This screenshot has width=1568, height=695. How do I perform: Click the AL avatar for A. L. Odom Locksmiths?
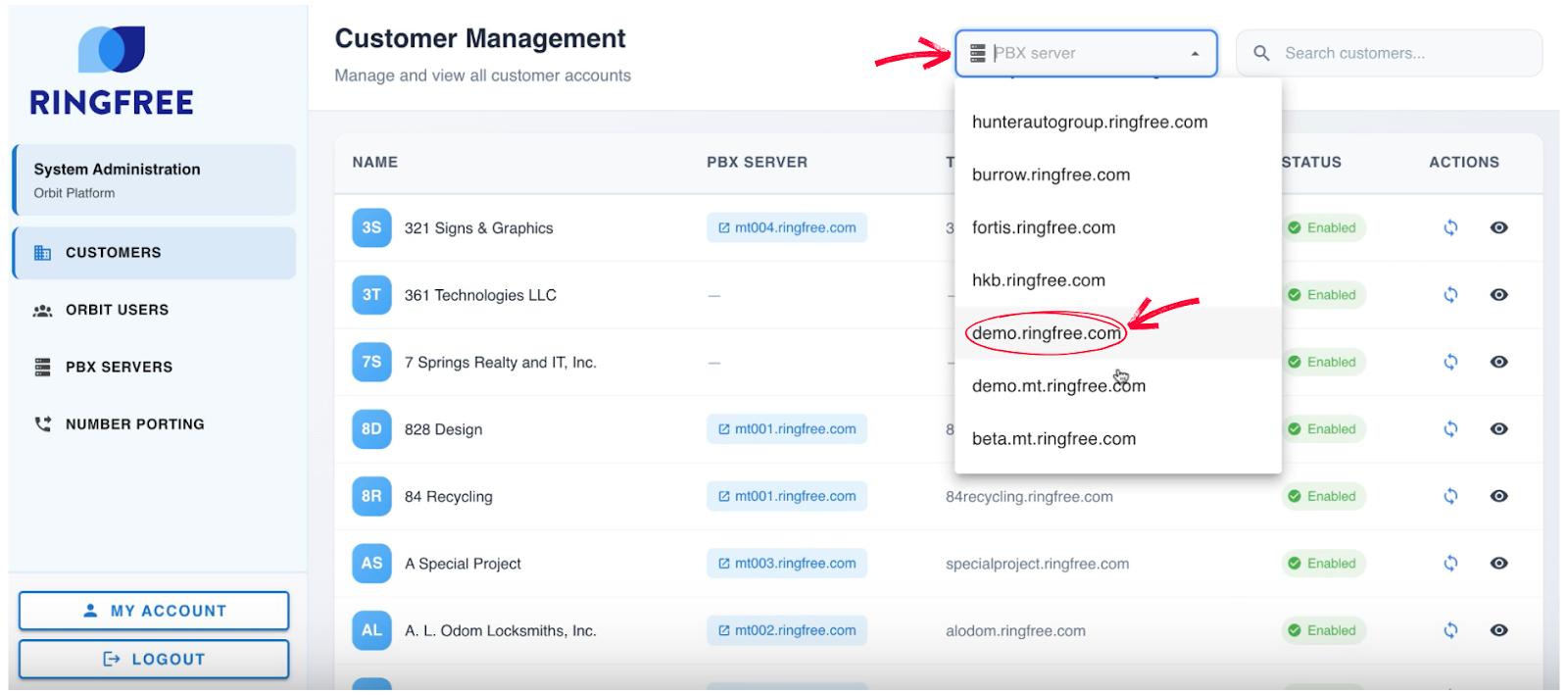coord(371,630)
